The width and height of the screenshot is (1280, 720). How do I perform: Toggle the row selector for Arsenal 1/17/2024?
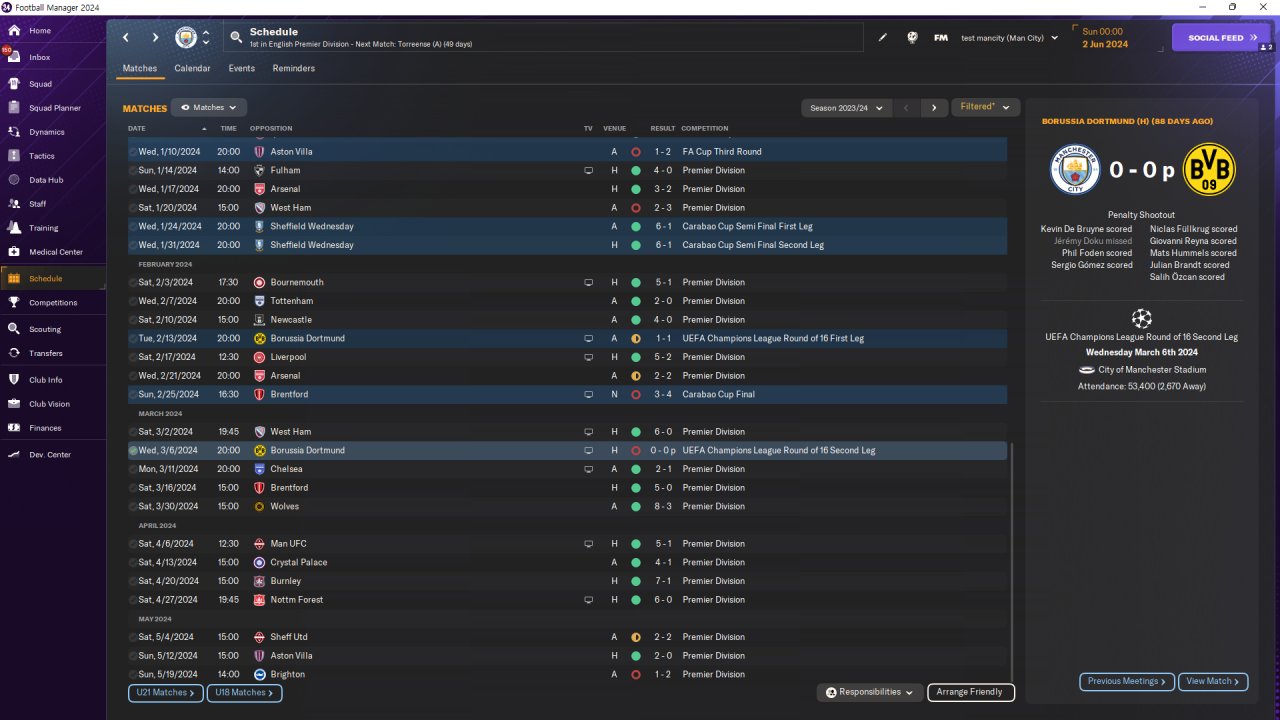[133, 189]
